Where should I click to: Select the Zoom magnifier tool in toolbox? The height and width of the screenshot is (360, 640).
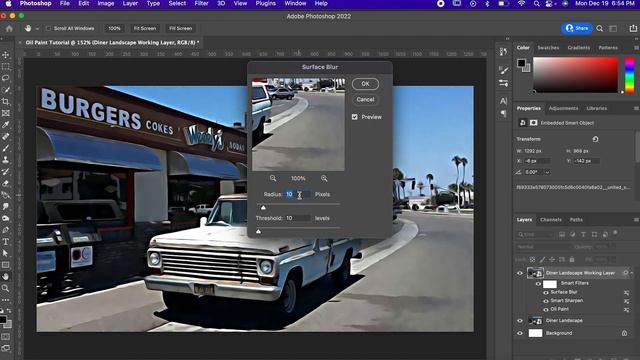pos(6,288)
